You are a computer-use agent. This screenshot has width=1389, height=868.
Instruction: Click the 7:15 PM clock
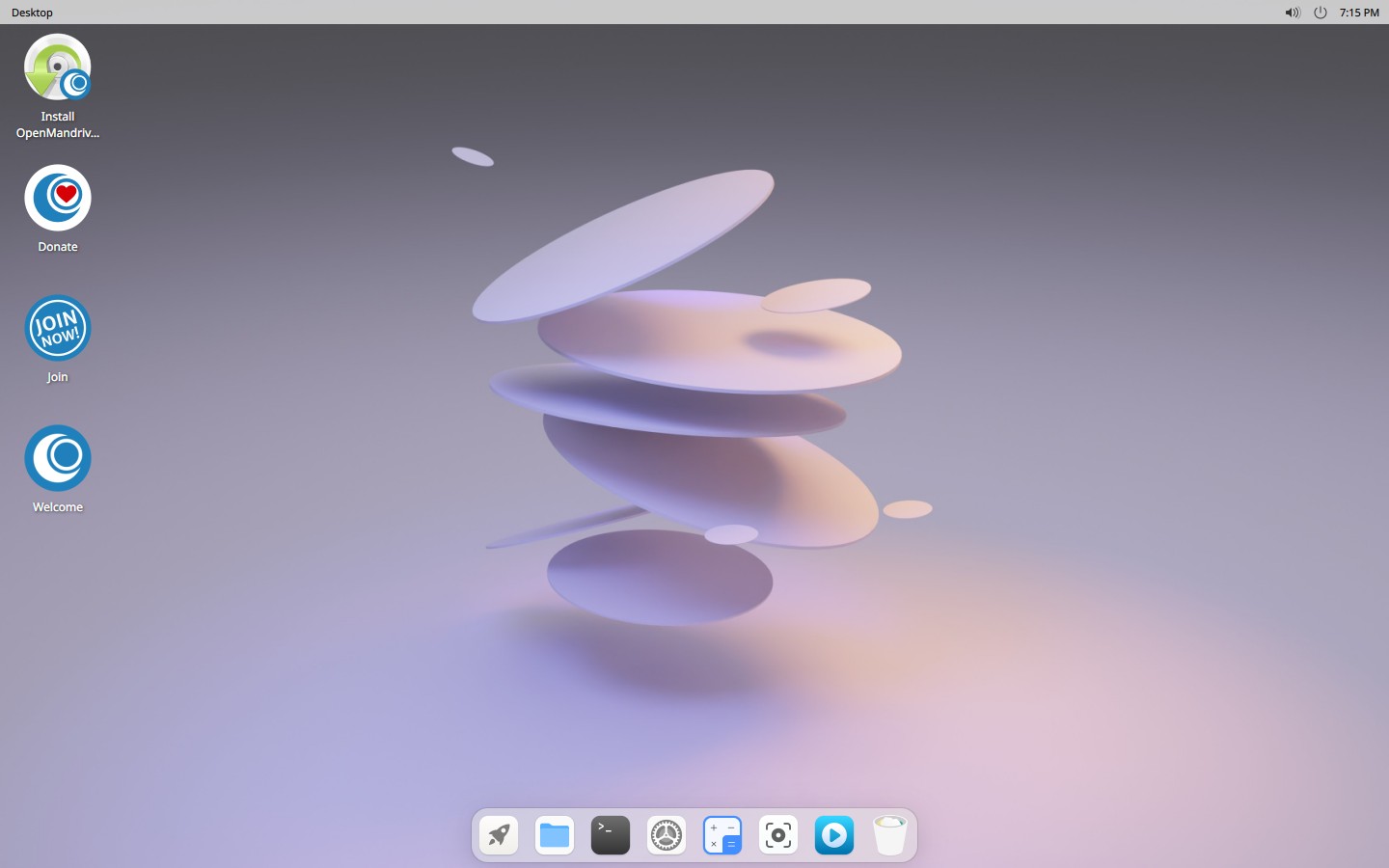pos(1359,13)
